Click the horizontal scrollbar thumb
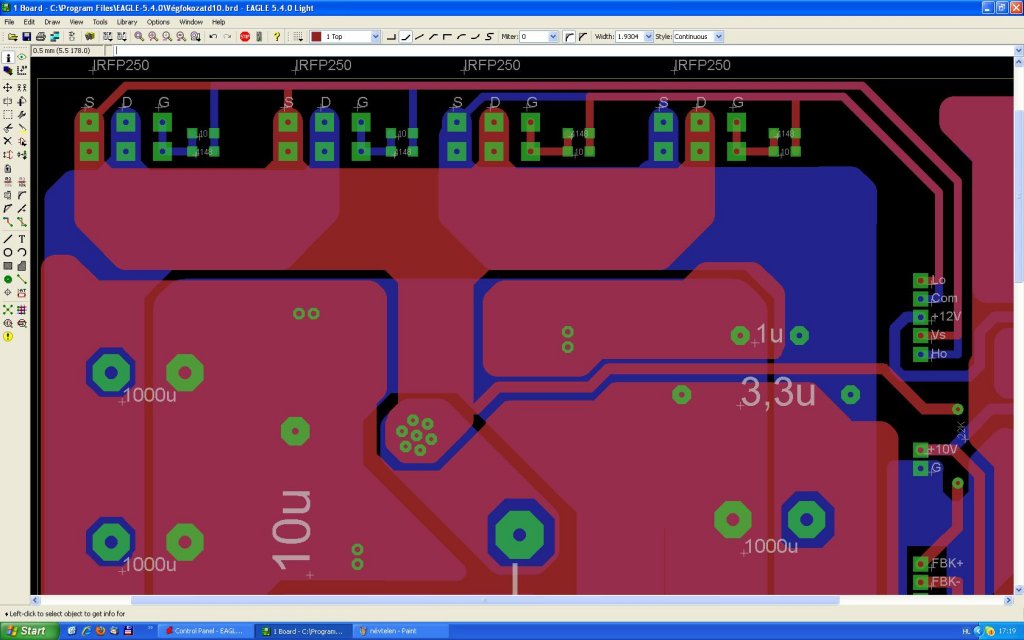1024x640 pixels. [485, 600]
